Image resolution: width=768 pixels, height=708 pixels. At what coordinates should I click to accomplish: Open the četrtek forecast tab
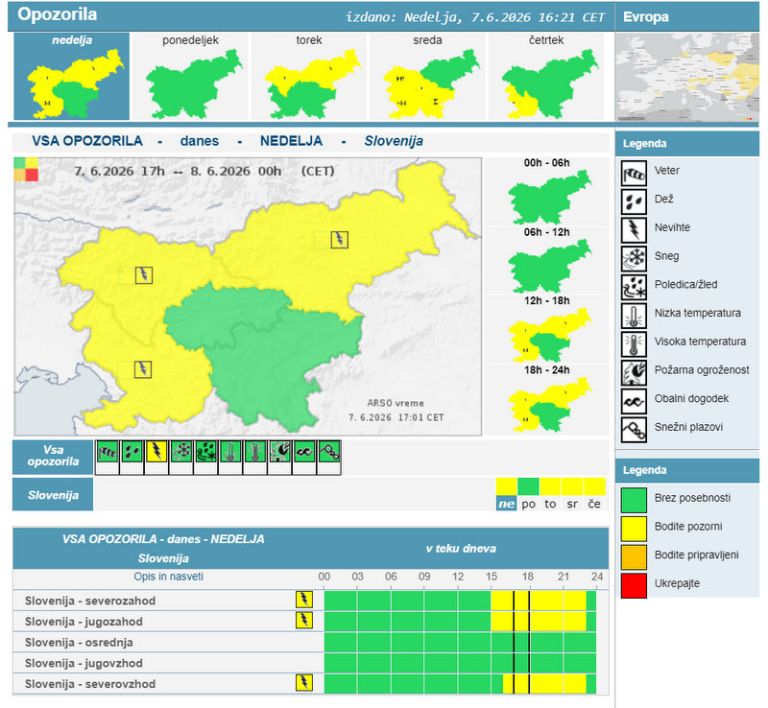click(546, 76)
